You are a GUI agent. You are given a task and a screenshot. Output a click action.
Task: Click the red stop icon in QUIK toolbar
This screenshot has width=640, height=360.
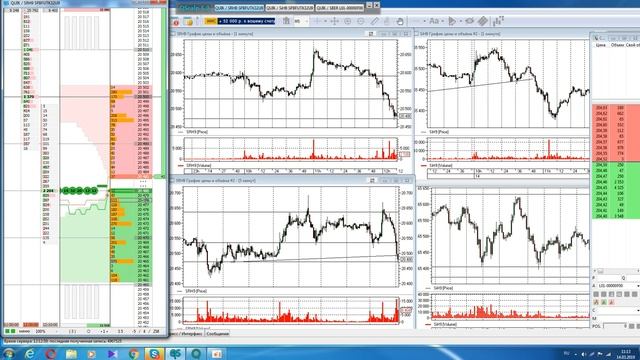point(176,22)
